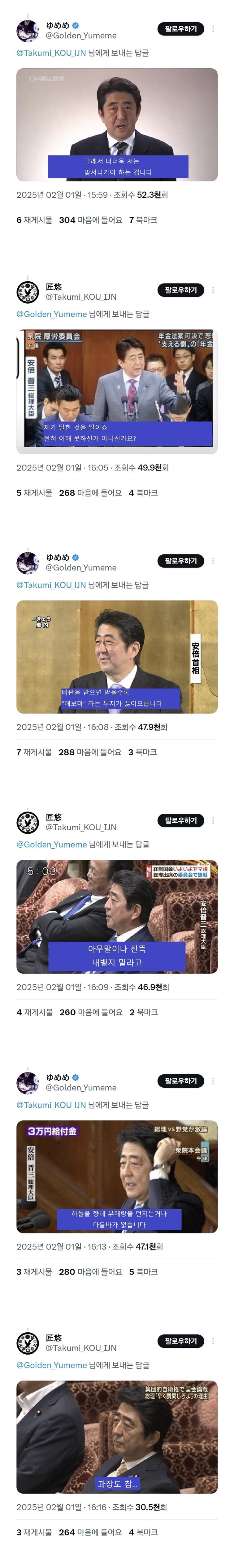Expand the three-dot menu on the 16:09 tweet
Viewport: 234px width, 1568px height.
click(x=213, y=820)
